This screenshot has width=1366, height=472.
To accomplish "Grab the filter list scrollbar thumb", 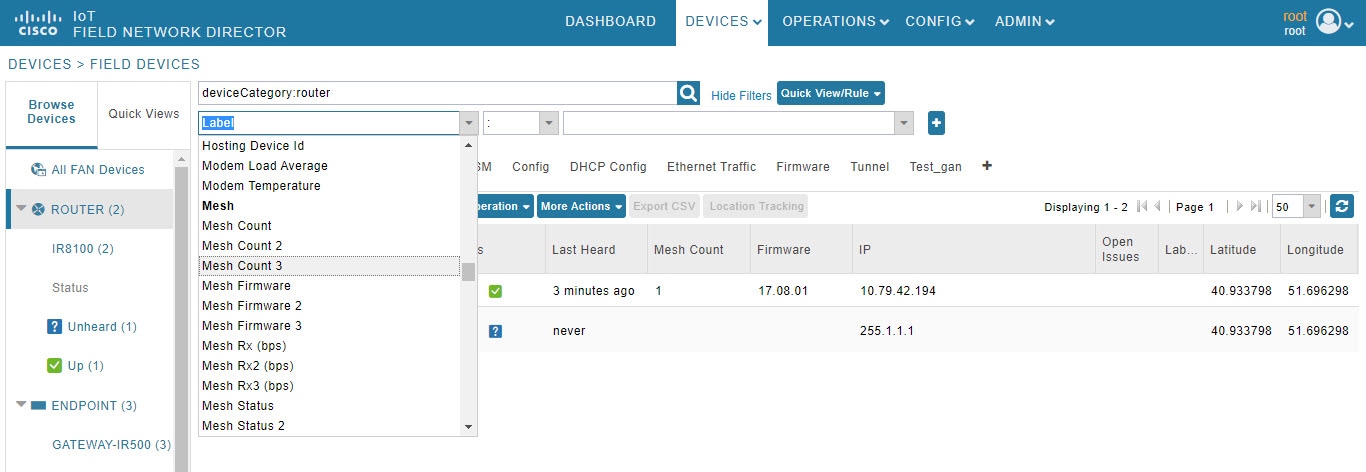I will [468, 271].
